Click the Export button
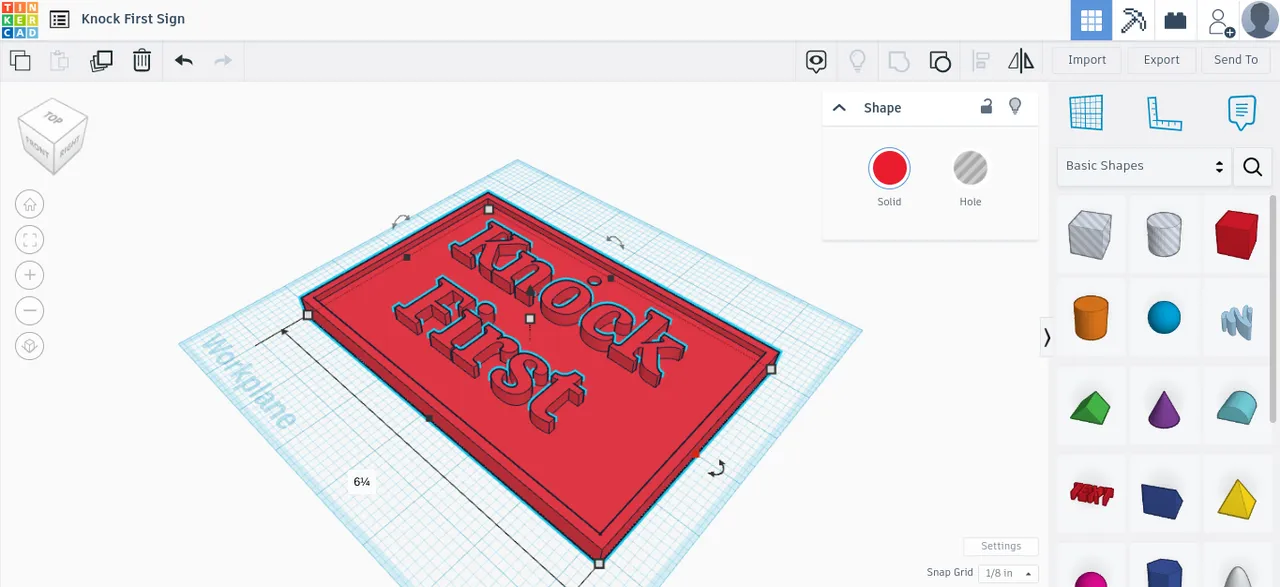Screen dimensions: 1280x587 point(1161,59)
